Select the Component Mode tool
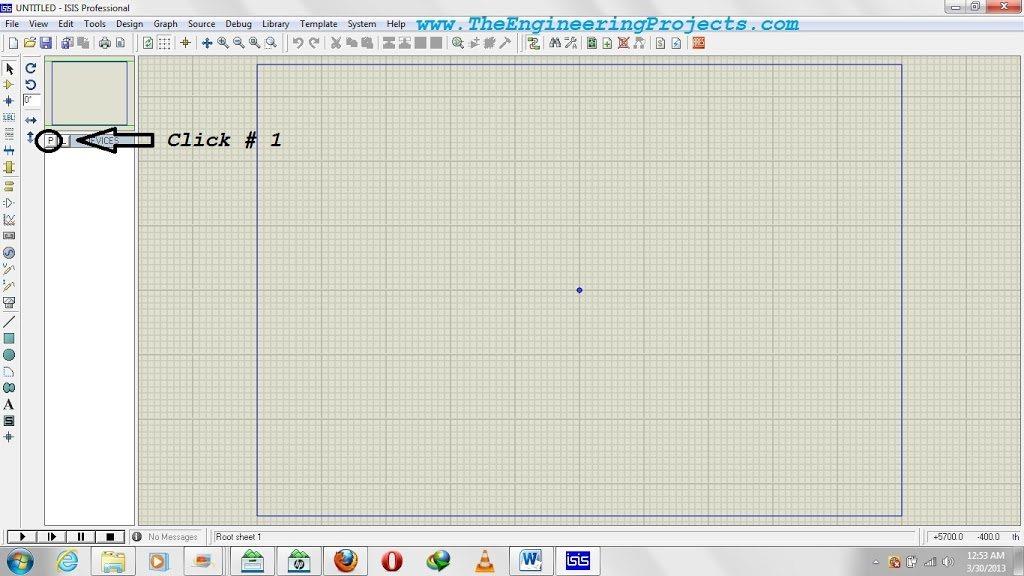The image size is (1024, 576). [9, 85]
